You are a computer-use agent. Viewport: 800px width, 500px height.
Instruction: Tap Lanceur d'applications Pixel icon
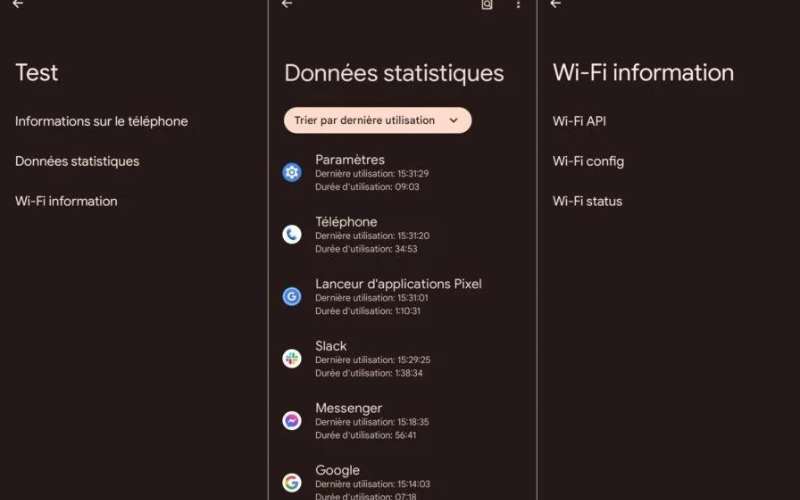tap(292, 296)
